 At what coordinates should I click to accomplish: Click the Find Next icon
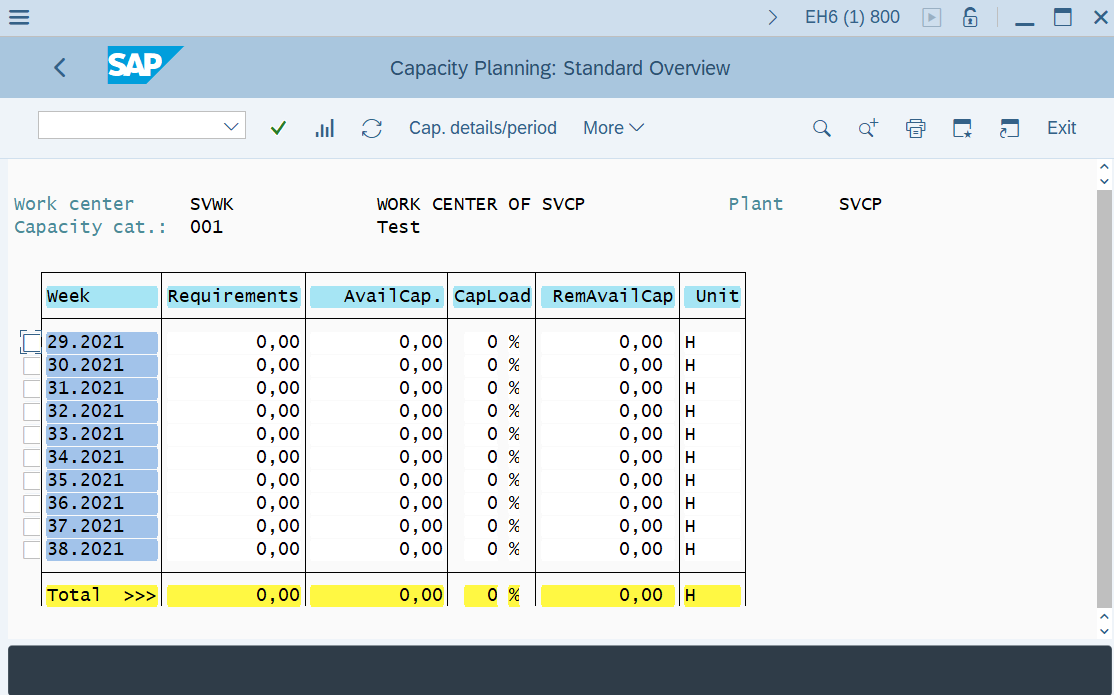[x=866, y=128]
